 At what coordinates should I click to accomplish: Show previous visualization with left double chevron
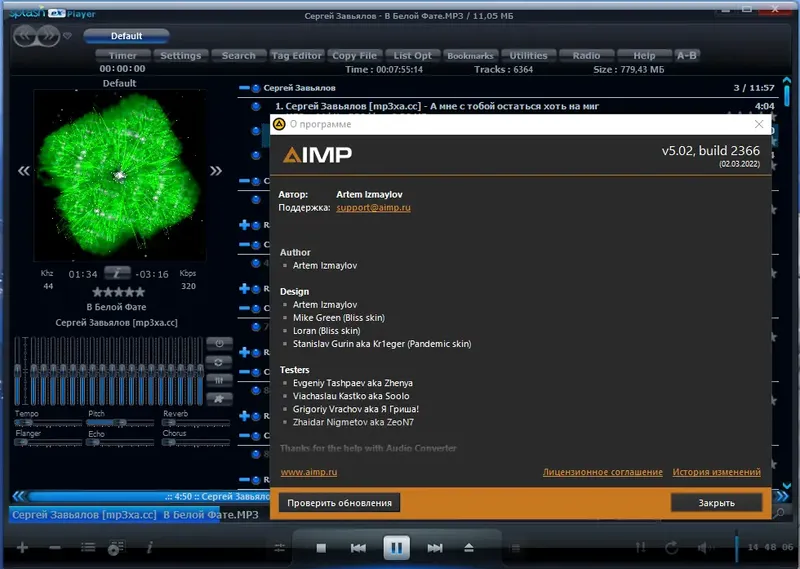click(23, 171)
